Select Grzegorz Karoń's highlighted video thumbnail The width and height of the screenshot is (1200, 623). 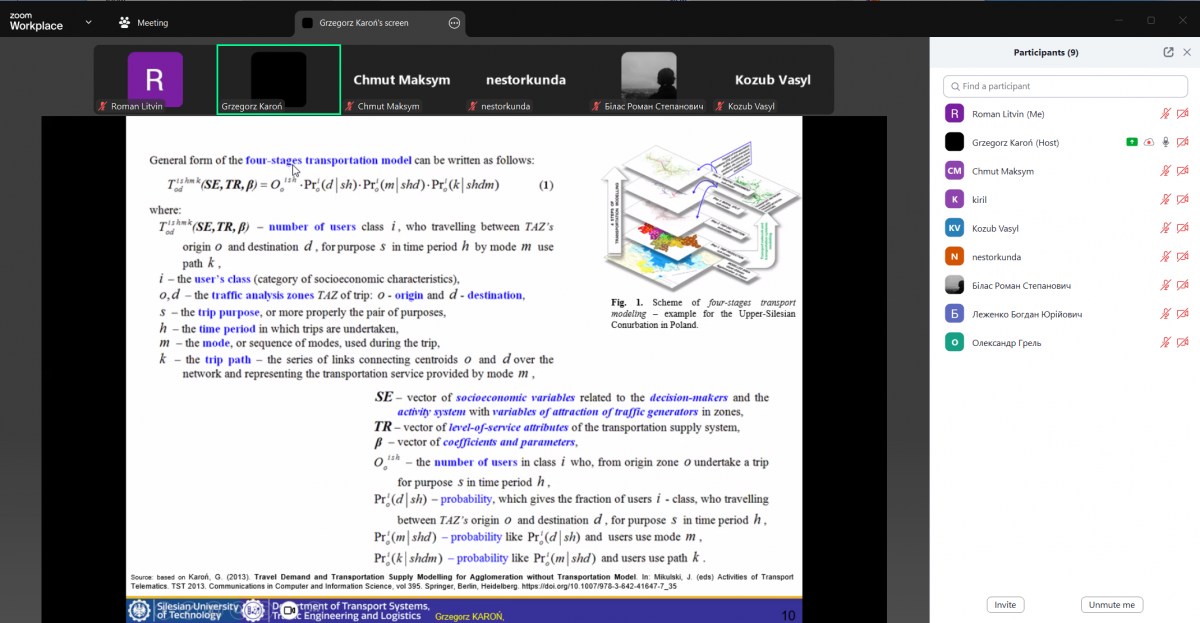[x=278, y=79]
